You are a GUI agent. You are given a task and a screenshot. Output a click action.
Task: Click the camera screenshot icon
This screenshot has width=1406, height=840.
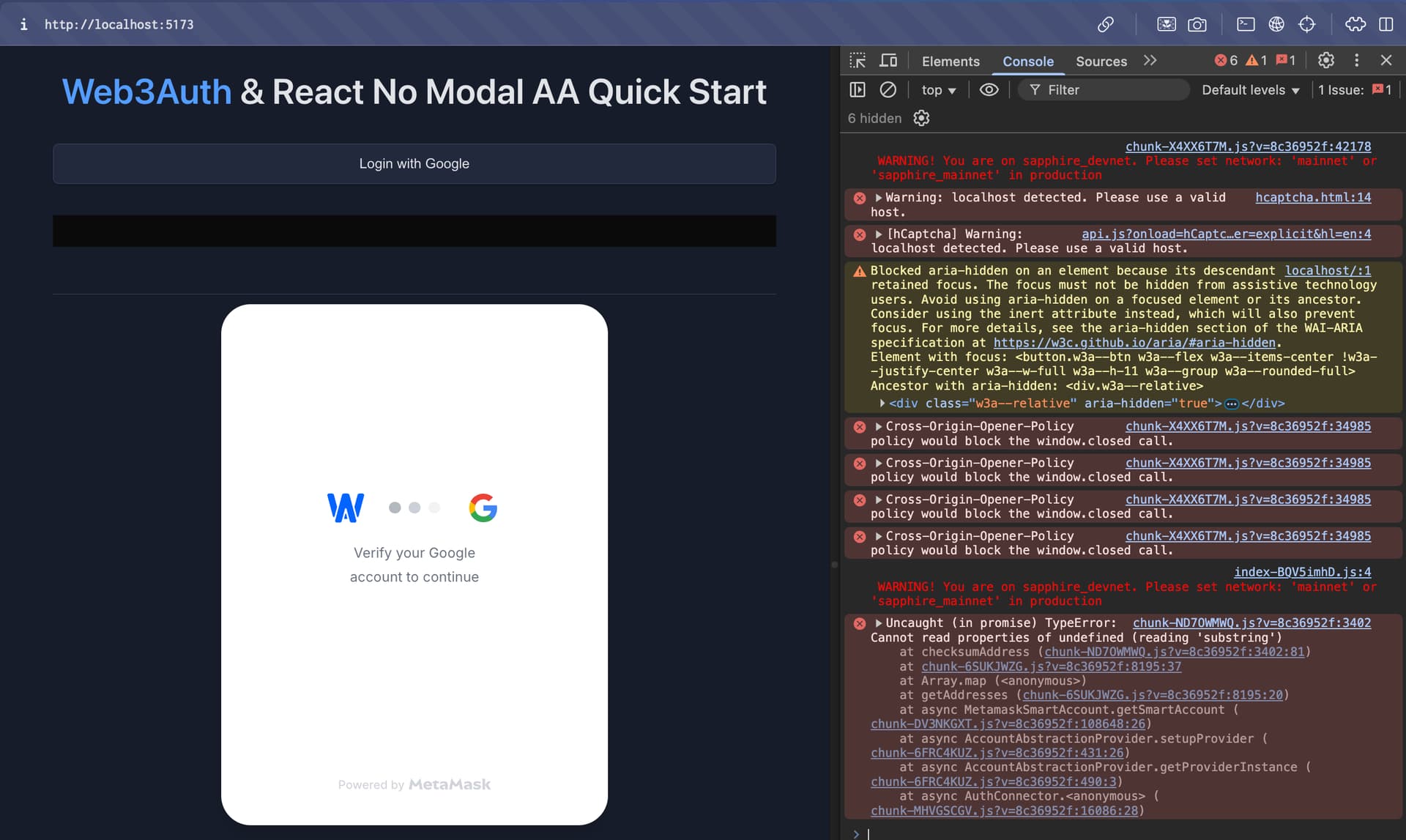(1197, 24)
